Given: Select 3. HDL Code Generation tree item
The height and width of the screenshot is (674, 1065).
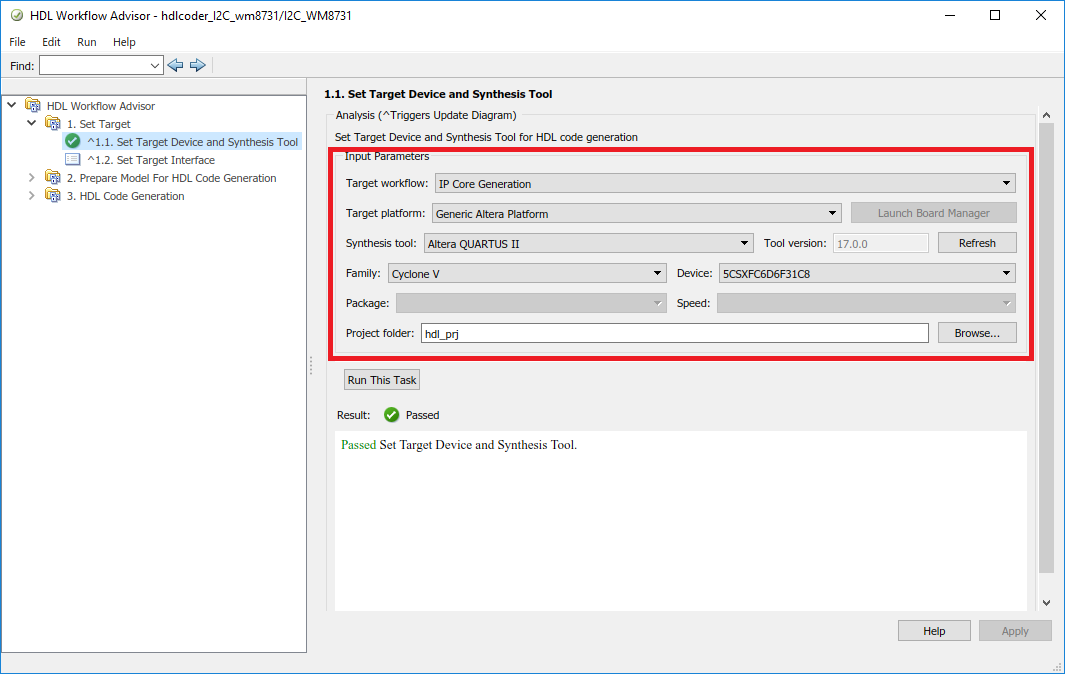Looking at the screenshot, I should [125, 196].
